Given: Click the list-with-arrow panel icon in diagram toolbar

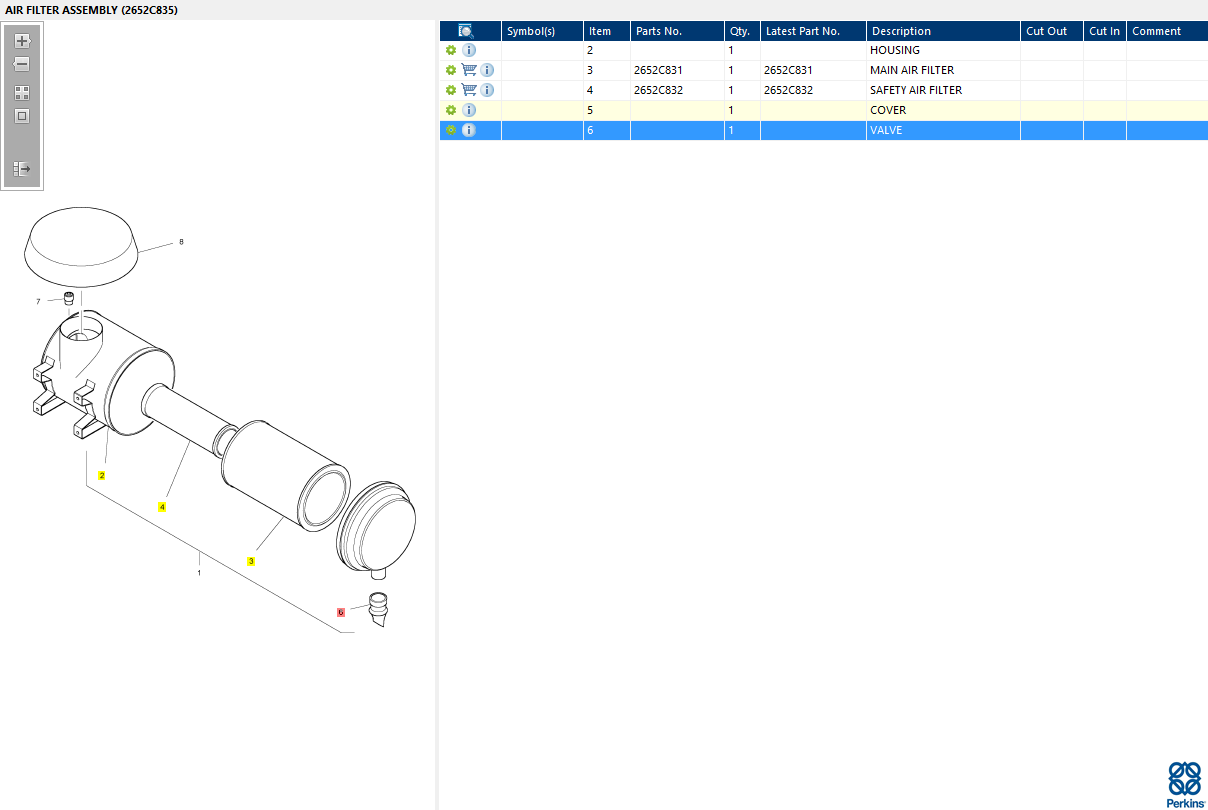Looking at the screenshot, I should click(22, 169).
